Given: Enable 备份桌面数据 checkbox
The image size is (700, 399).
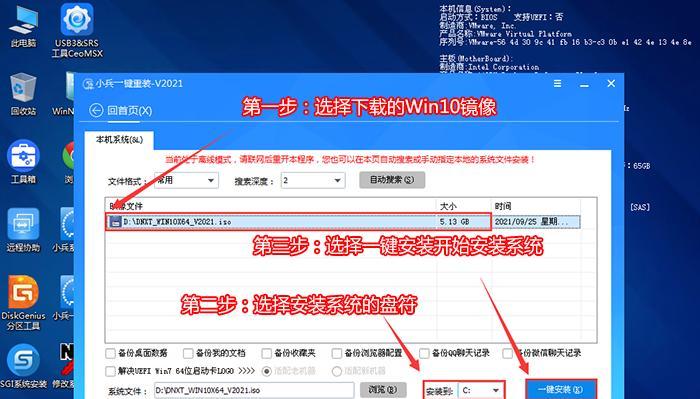Looking at the screenshot, I should (x=110, y=353).
